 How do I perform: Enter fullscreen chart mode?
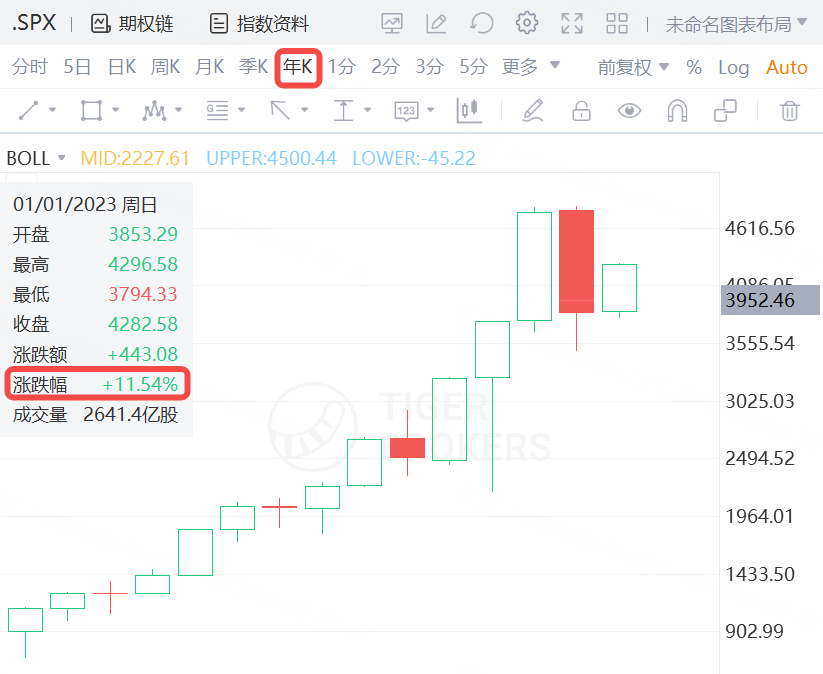(x=572, y=23)
